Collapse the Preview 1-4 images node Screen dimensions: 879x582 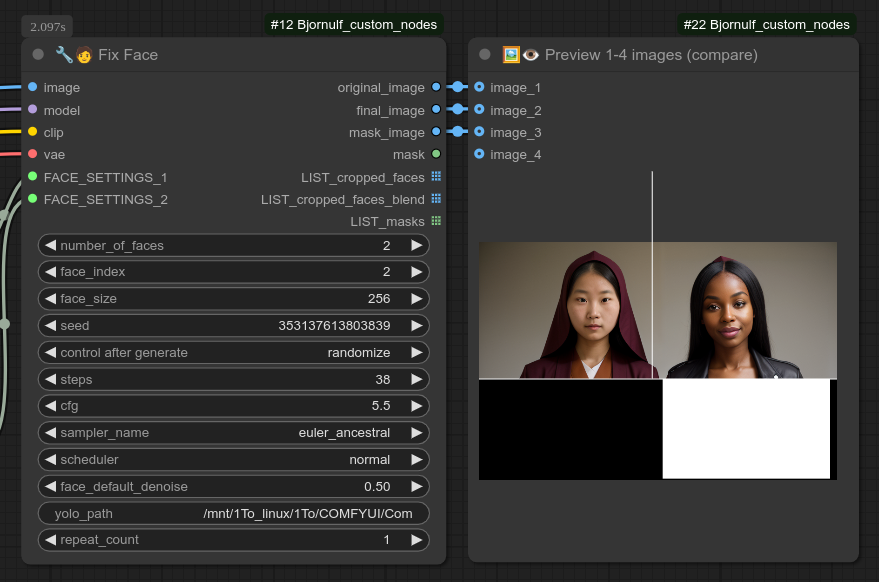coord(485,55)
